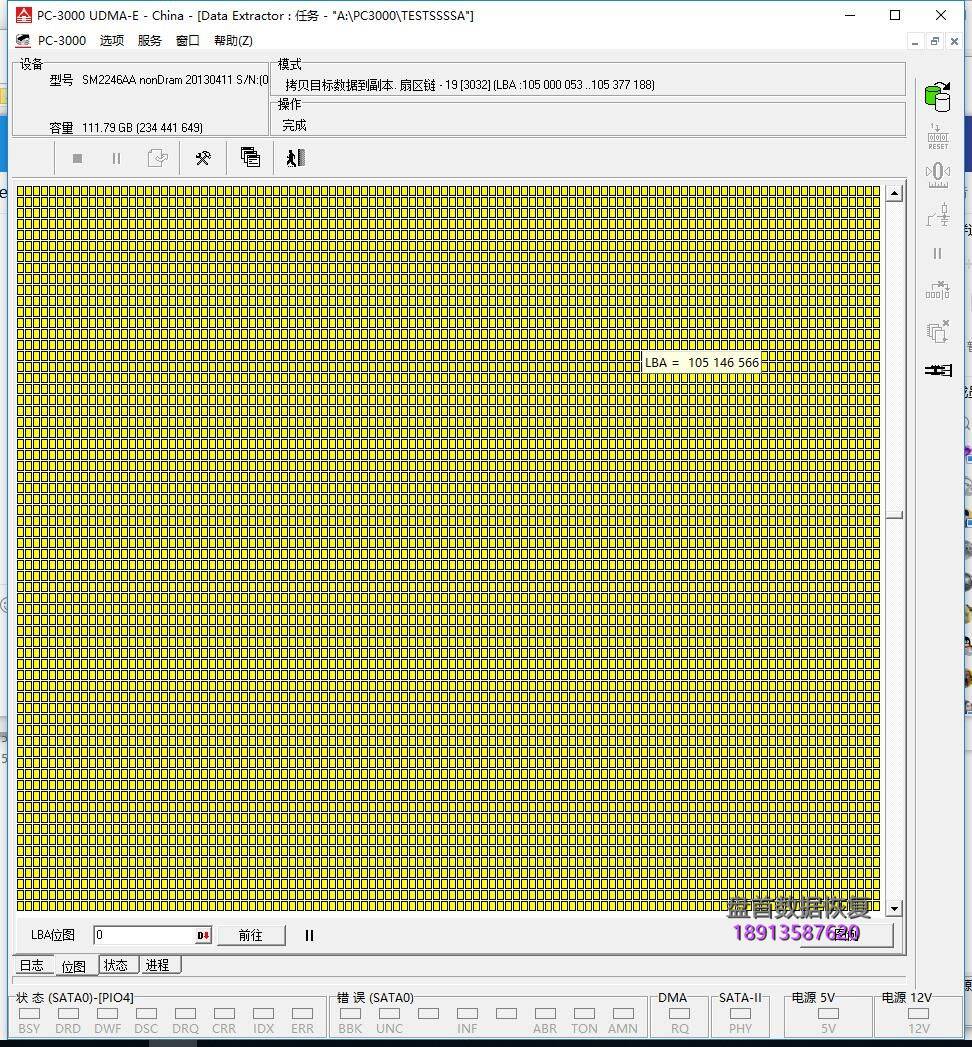This screenshot has width=972, height=1047.
Task: Click the pause icon in the right sidebar
Action: [x=938, y=253]
